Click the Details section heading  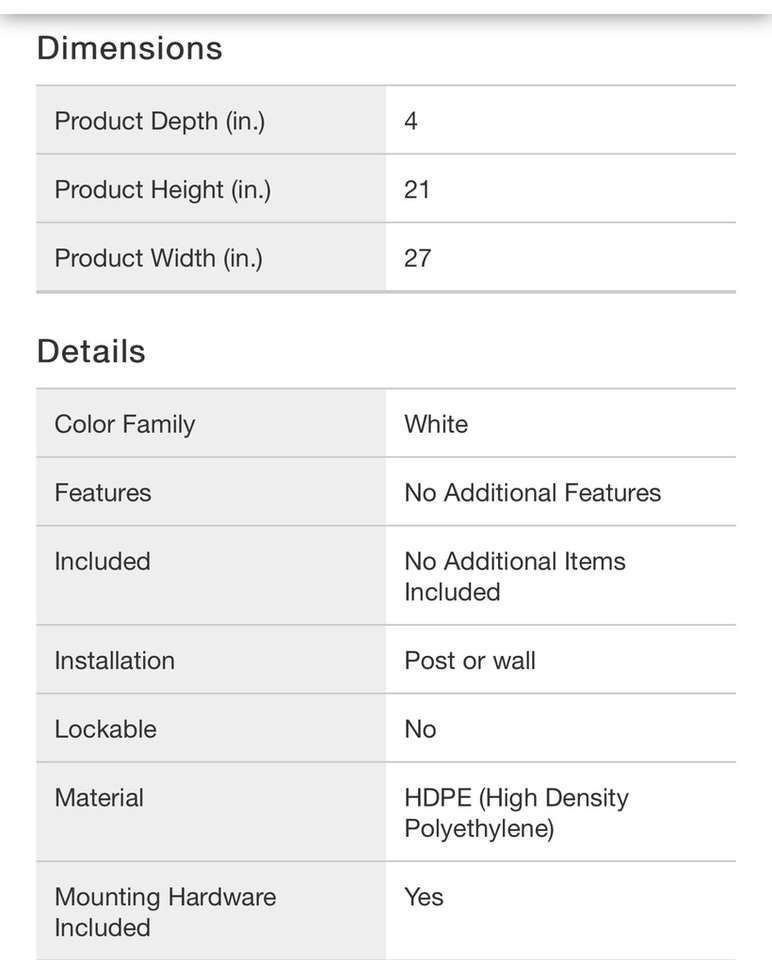tap(91, 352)
